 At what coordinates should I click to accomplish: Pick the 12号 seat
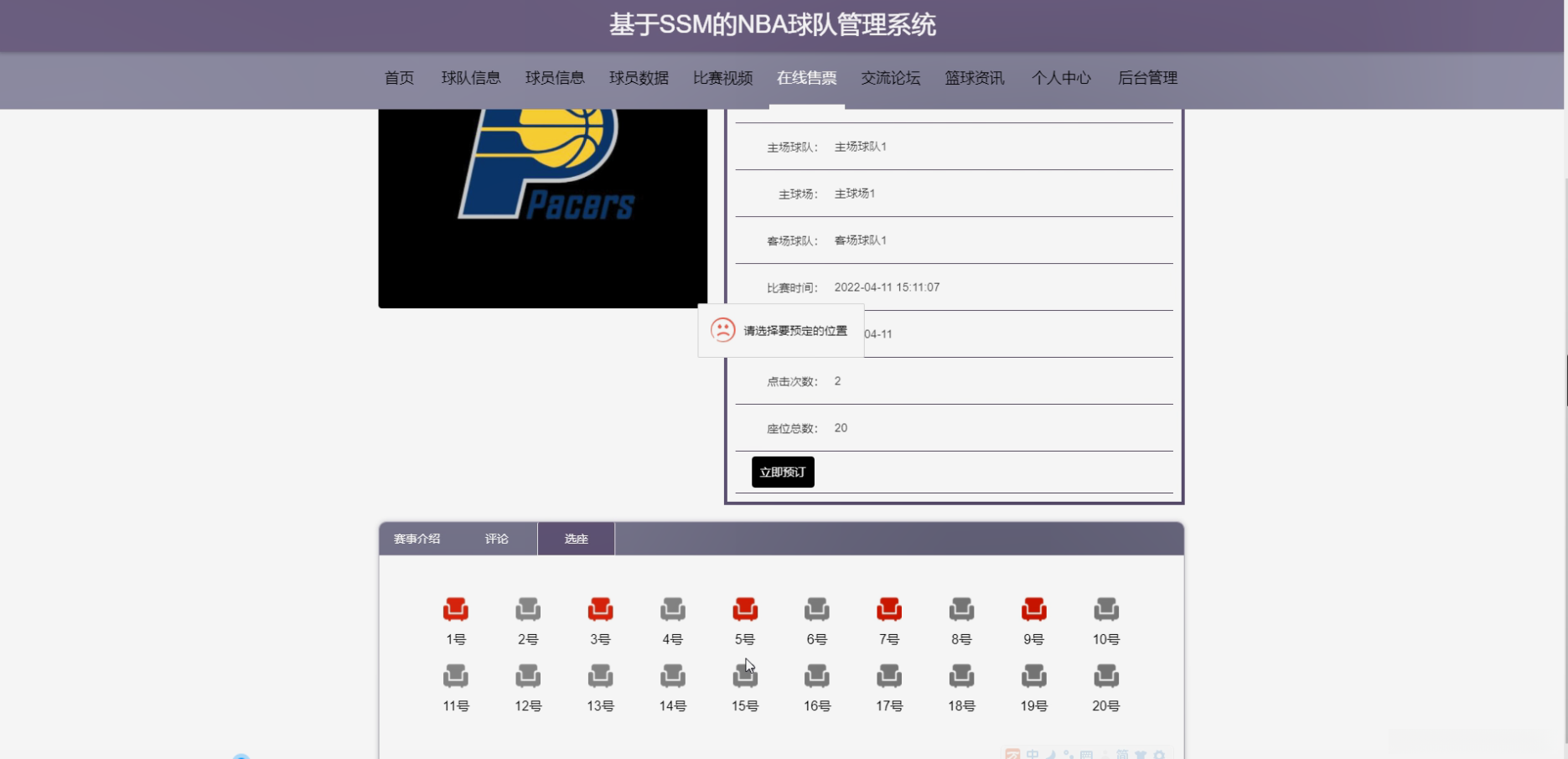(528, 675)
